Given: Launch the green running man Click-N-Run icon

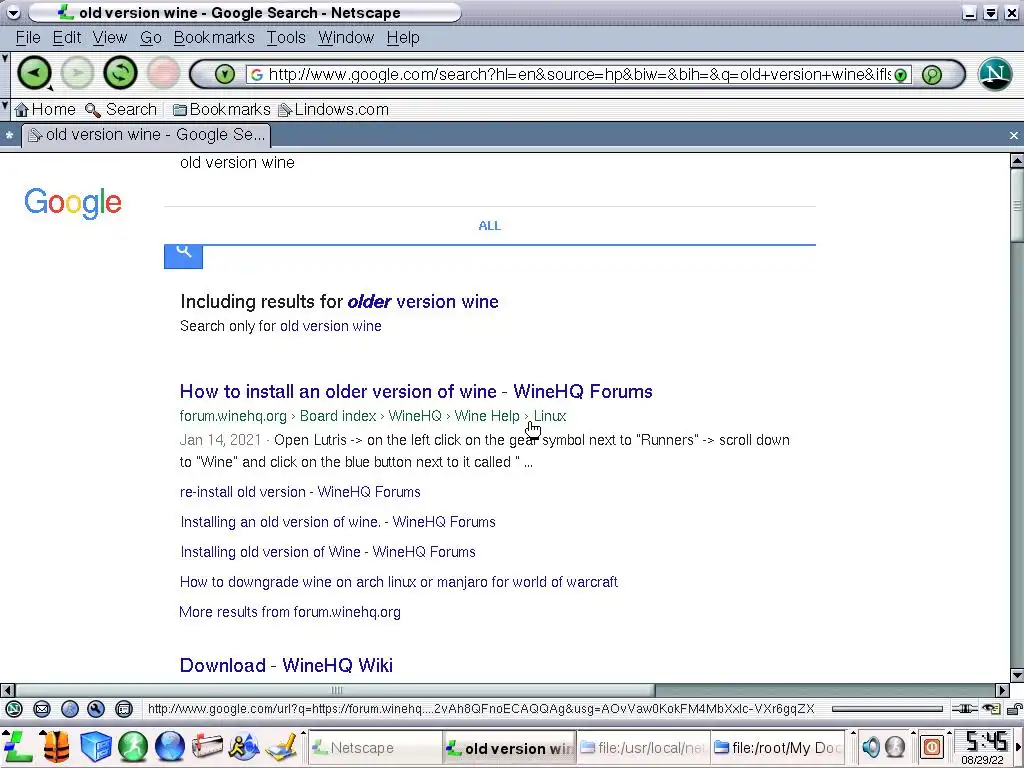Looking at the screenshot, I should click(x=133, y=746).
